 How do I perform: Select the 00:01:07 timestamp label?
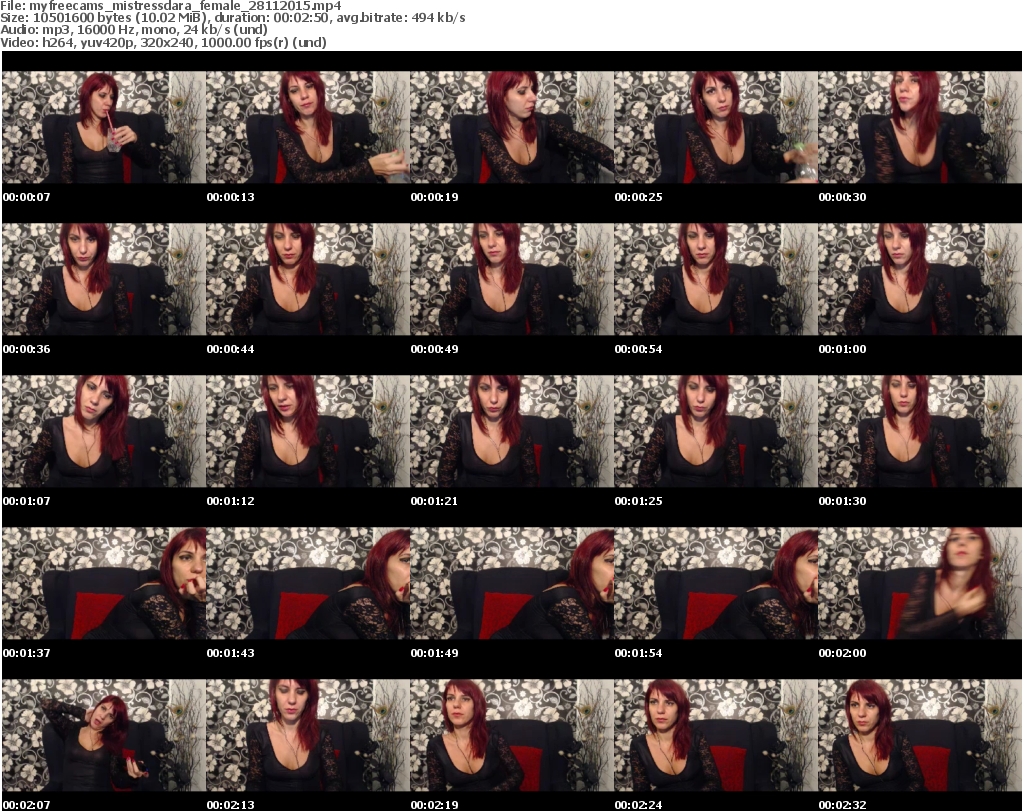[27, 501]
